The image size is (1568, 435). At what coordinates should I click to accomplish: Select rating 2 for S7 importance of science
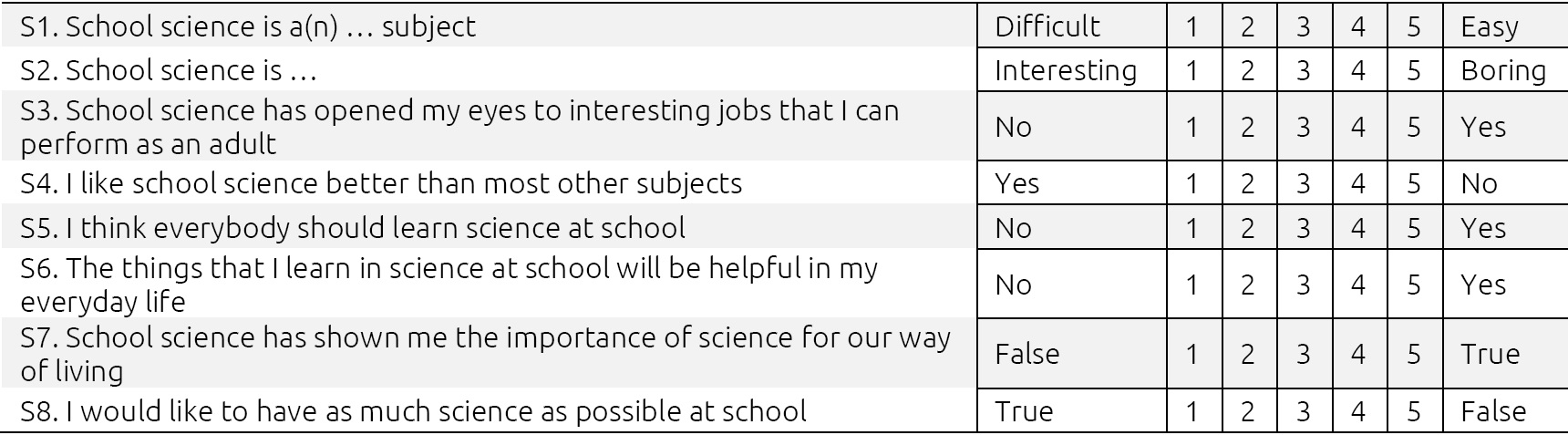pyautogui.click(x=1247, y=354)
